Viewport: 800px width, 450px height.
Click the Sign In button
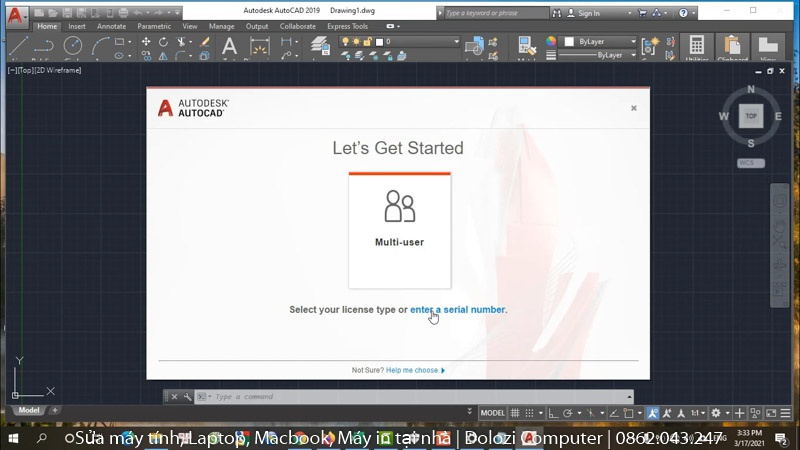[585, 13]
